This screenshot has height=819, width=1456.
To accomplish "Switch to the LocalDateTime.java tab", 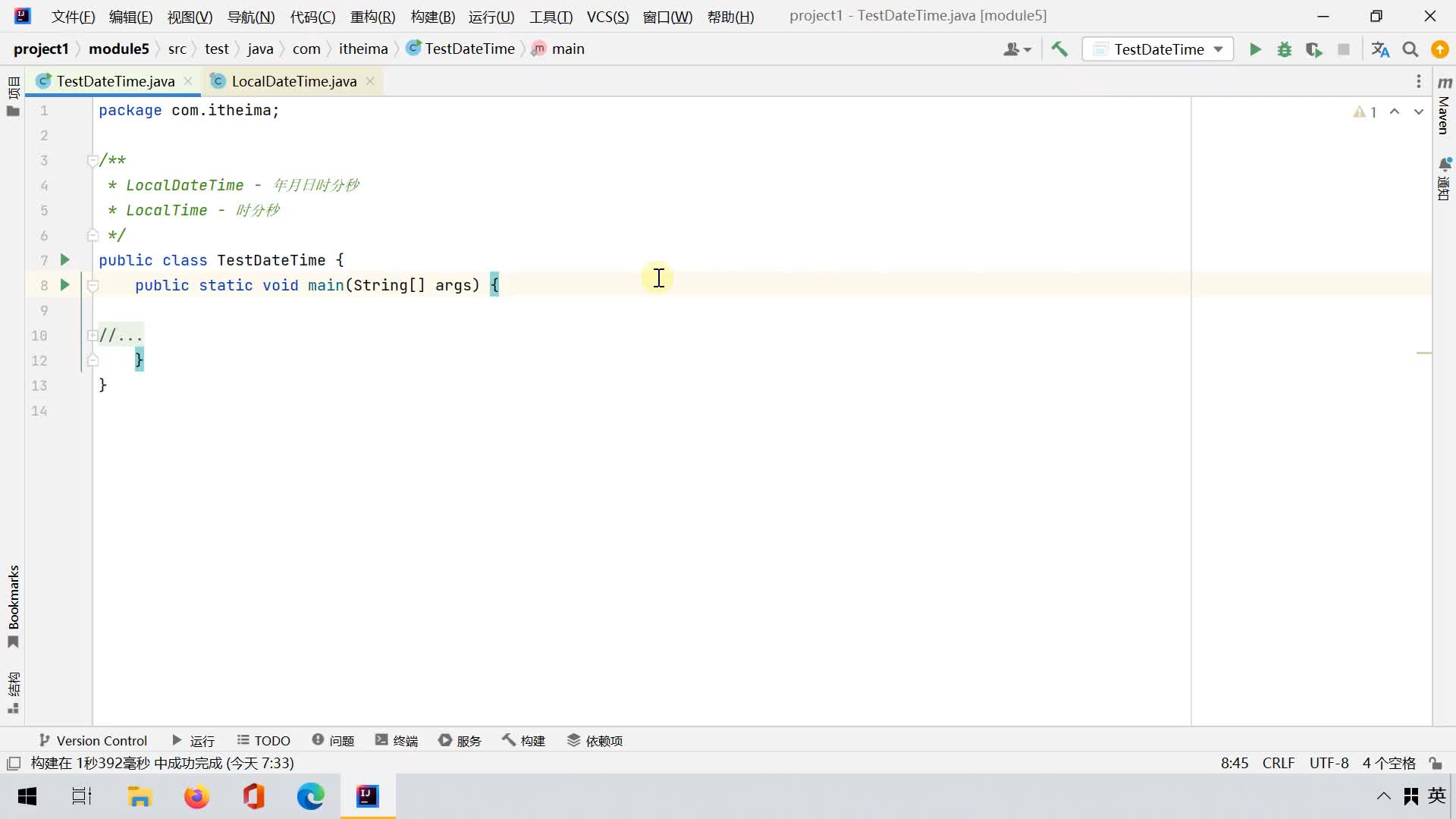I will (294, 81).
